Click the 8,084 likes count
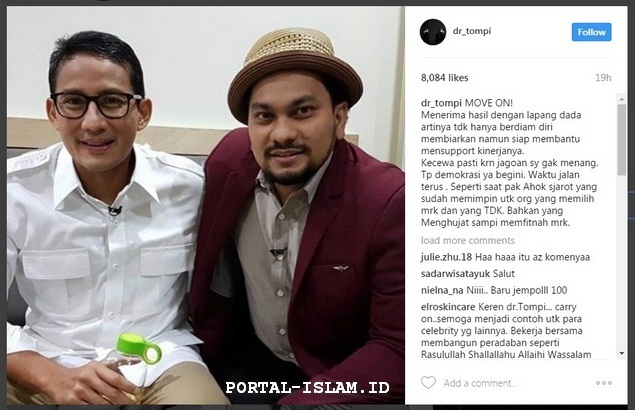The image size is (635, 410). 444,78
